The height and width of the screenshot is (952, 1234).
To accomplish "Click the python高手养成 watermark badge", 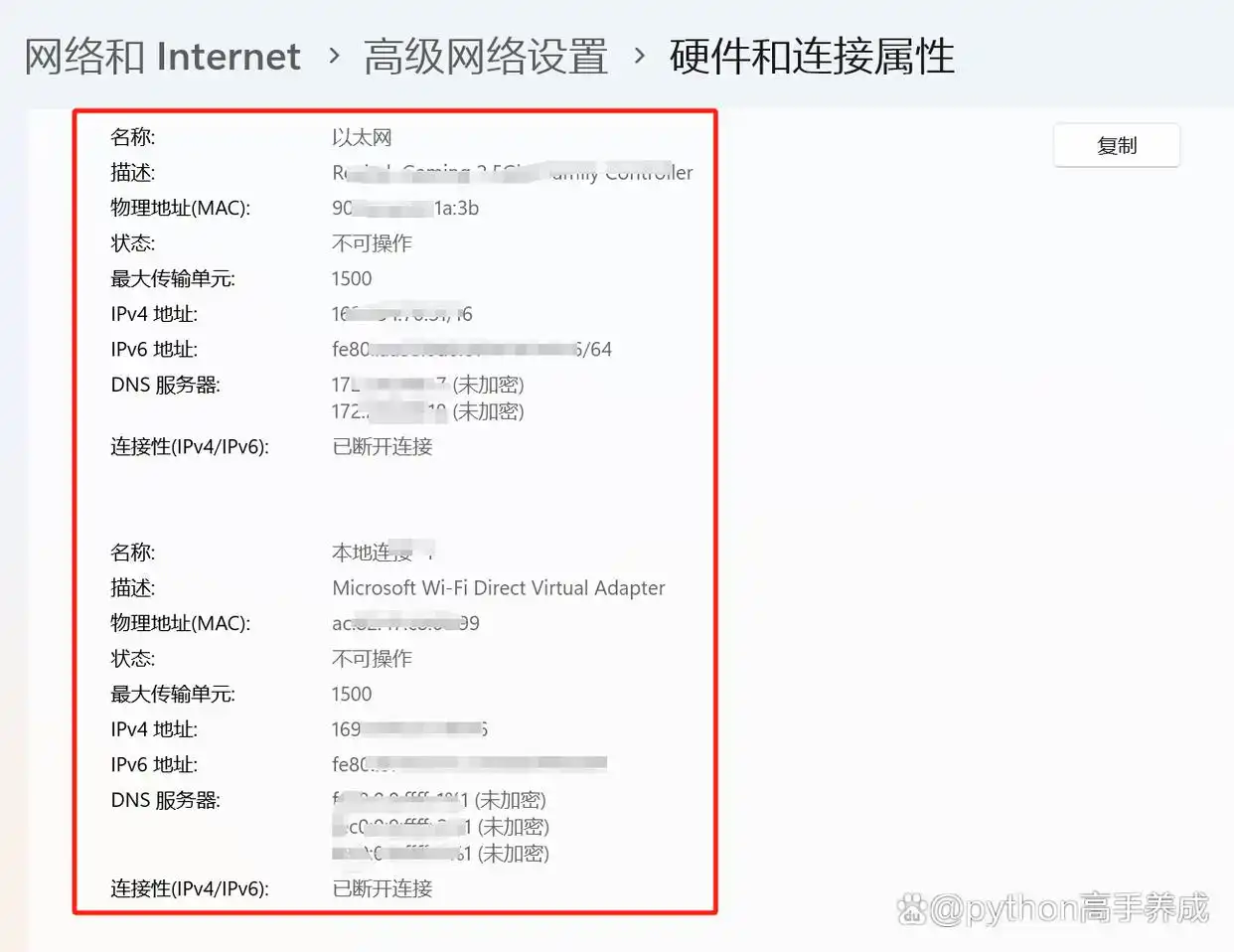I will click(1056, 907).
